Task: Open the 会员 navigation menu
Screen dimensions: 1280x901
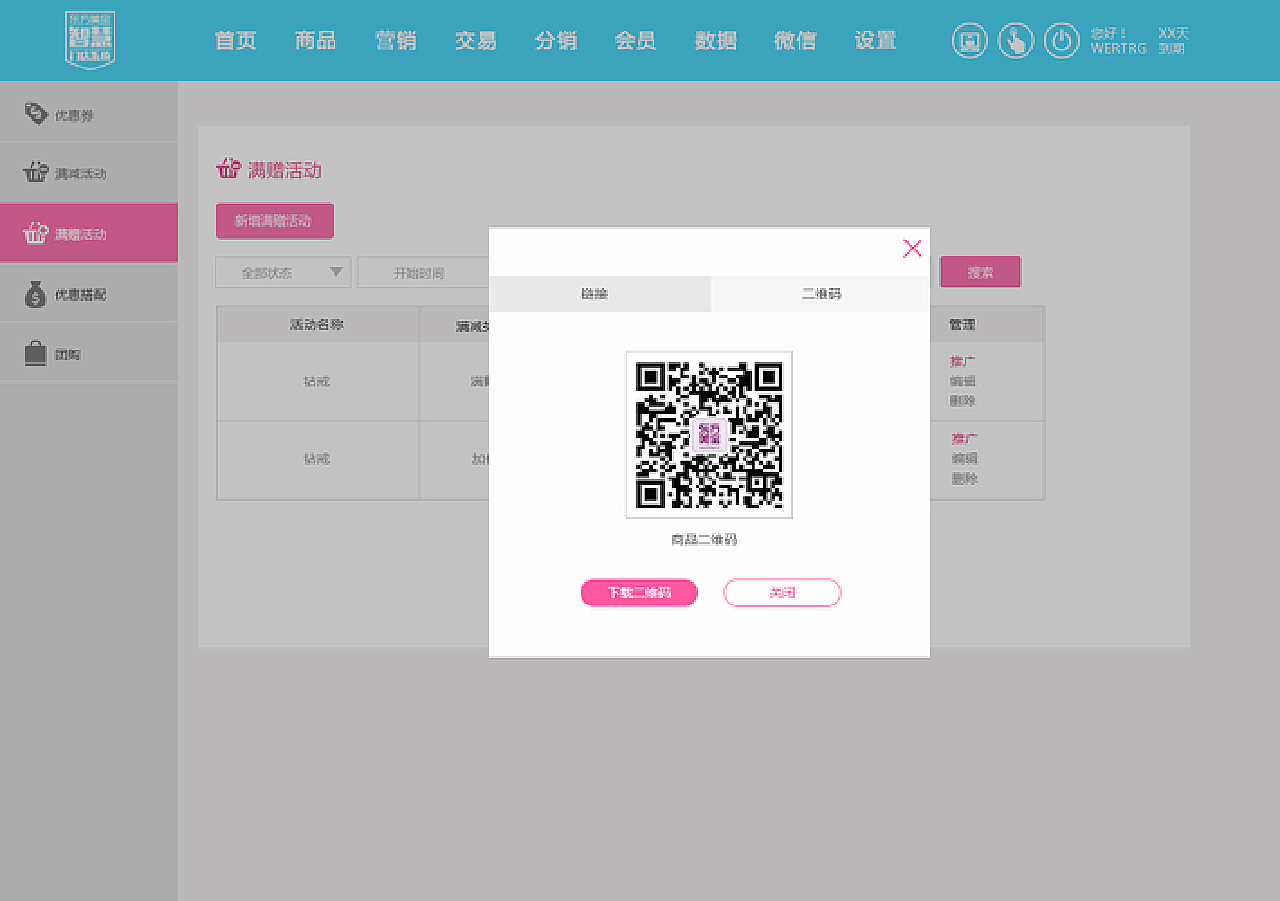Action: (x=636, y=40)
